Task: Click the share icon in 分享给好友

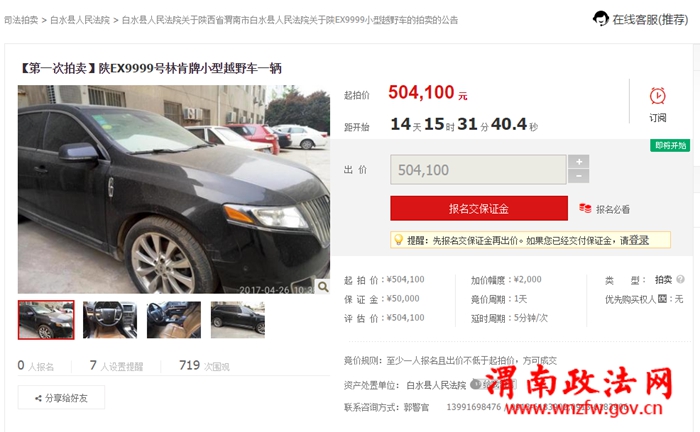Action: pyautogui.click(x=38, y=398)
